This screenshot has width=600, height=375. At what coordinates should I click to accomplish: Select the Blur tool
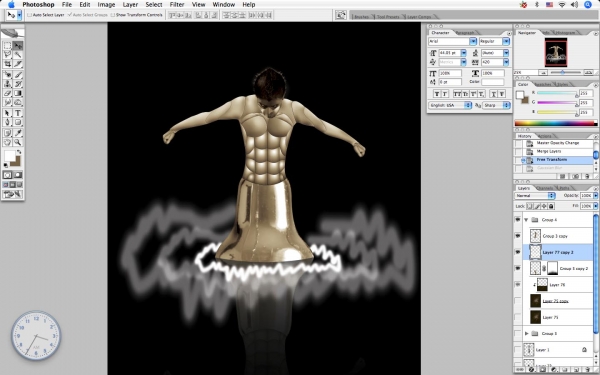(x=7, y=102)
